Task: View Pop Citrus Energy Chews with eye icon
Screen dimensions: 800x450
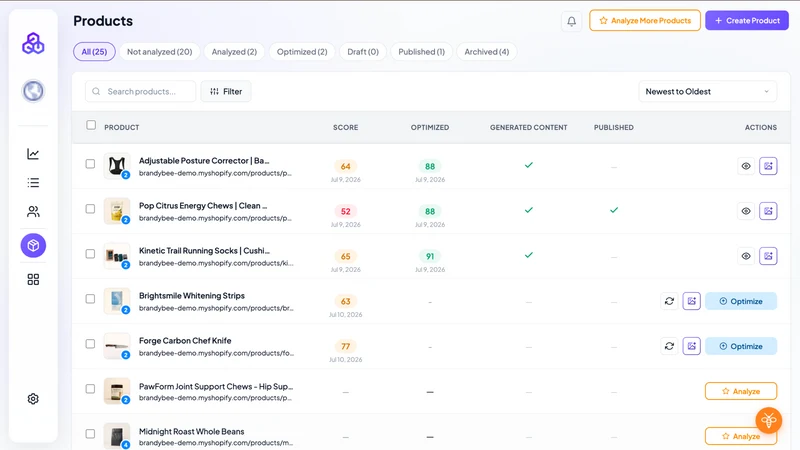Action: pos(746,211)
